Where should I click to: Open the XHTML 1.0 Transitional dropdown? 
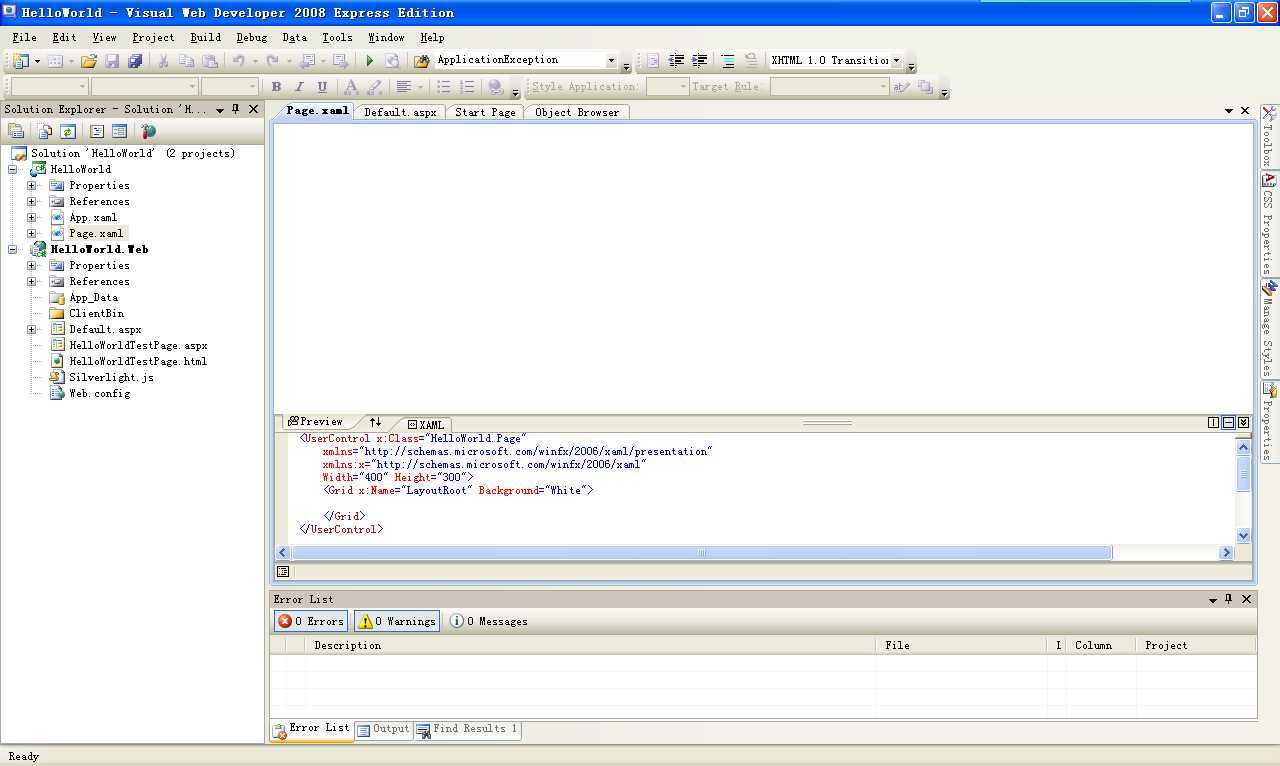[896, 61]
